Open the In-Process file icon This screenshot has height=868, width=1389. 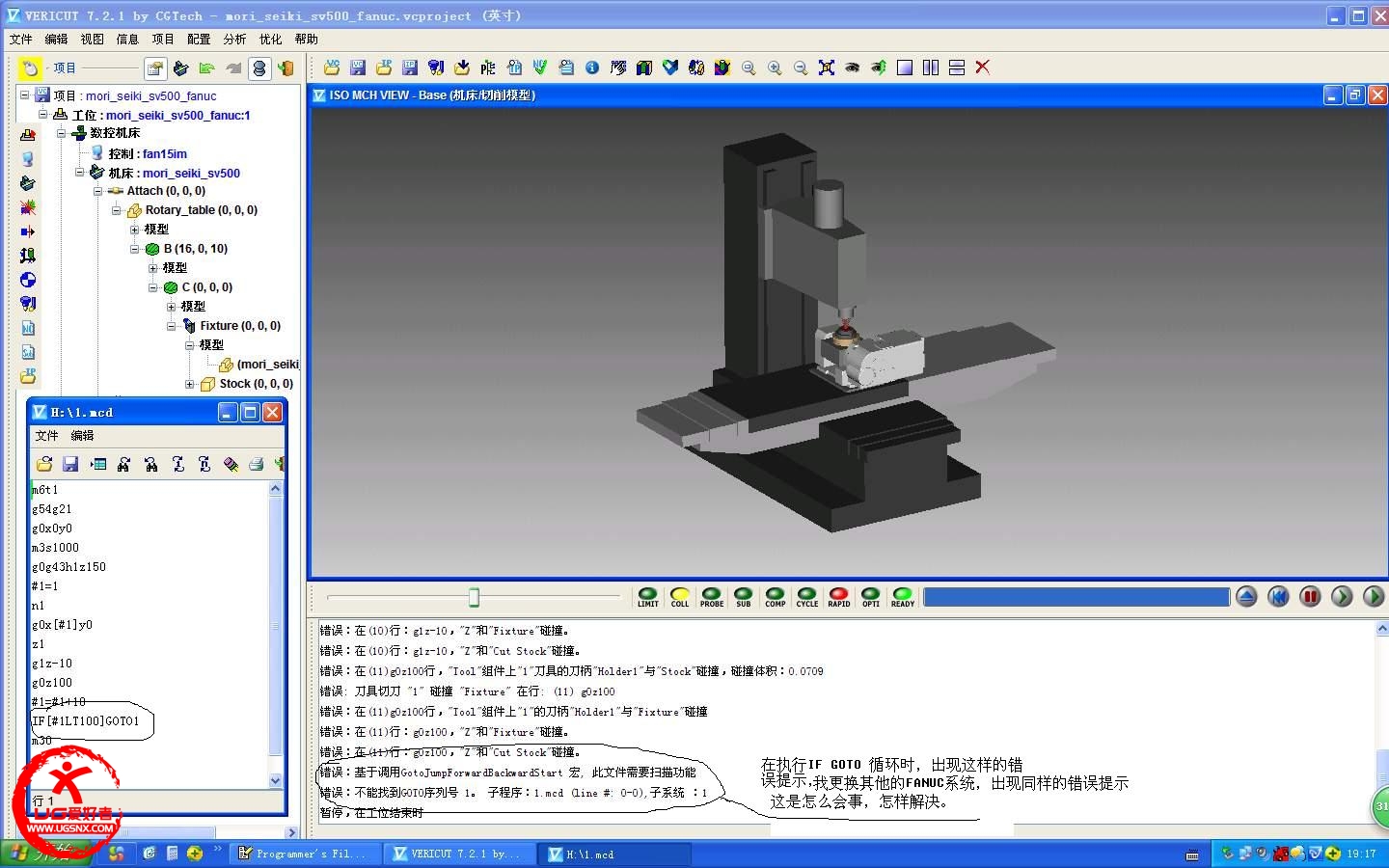click(x=384, y=68)
